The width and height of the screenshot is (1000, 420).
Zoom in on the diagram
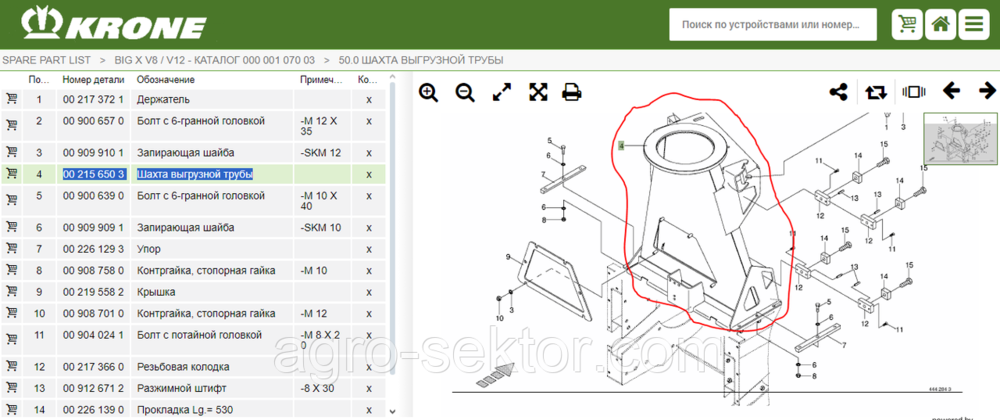point(429,92)
